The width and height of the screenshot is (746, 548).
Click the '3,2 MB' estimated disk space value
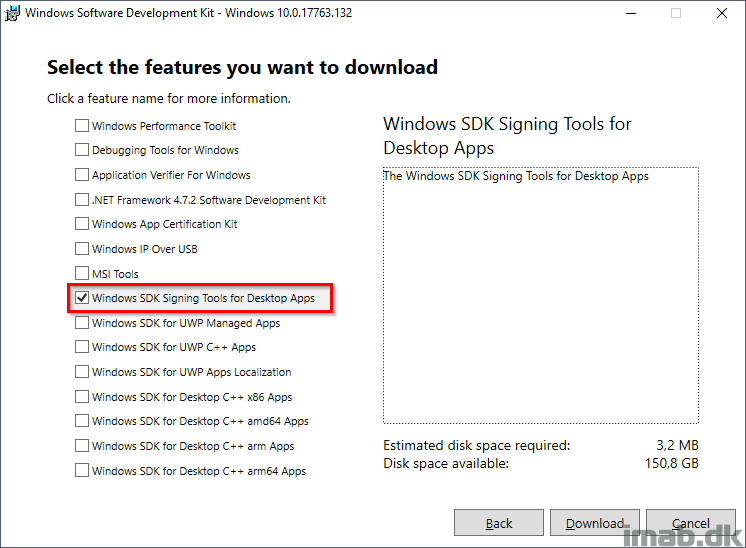point(677,445)
